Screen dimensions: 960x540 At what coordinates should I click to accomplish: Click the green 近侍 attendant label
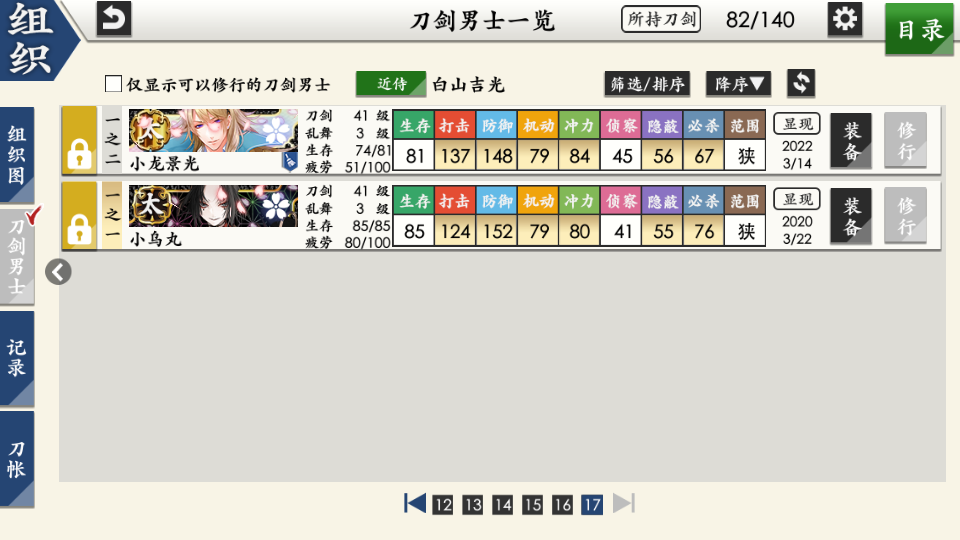click(391, 84)
